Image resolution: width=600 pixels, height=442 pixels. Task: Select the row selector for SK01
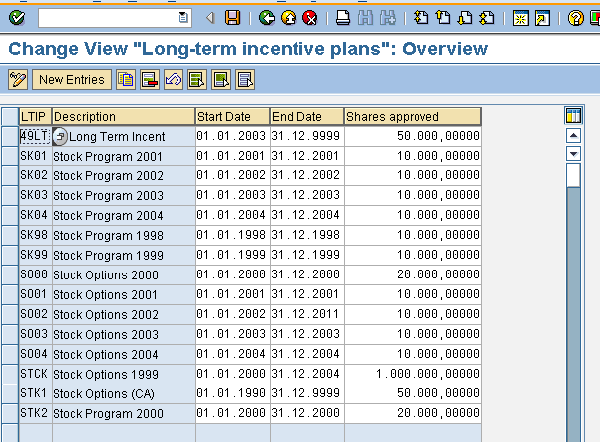point(10,156)
